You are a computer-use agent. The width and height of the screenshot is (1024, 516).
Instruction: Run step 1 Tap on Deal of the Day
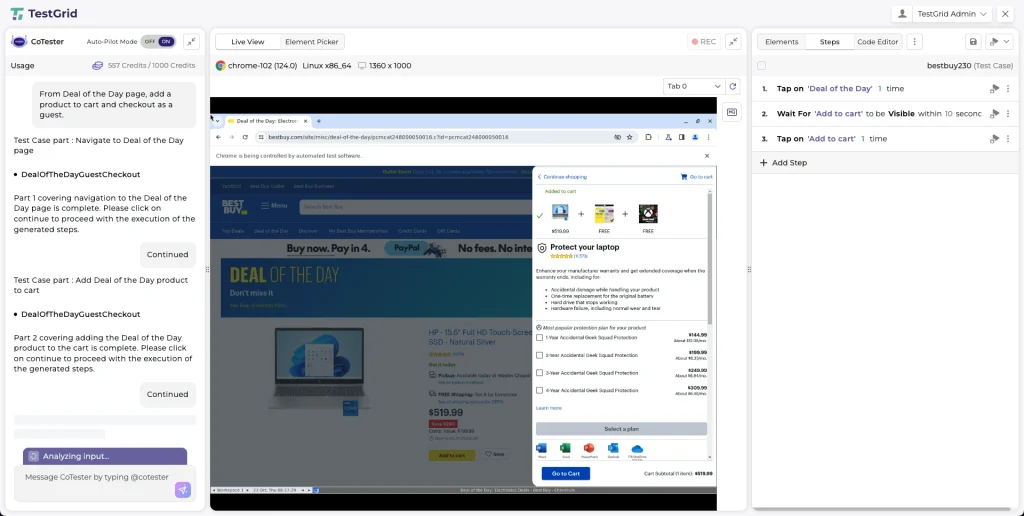click(x=995, y=89)
